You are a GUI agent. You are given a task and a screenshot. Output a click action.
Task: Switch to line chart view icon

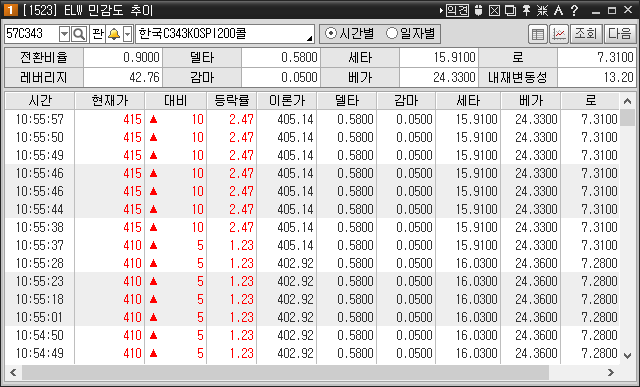(x=559, y=34)
